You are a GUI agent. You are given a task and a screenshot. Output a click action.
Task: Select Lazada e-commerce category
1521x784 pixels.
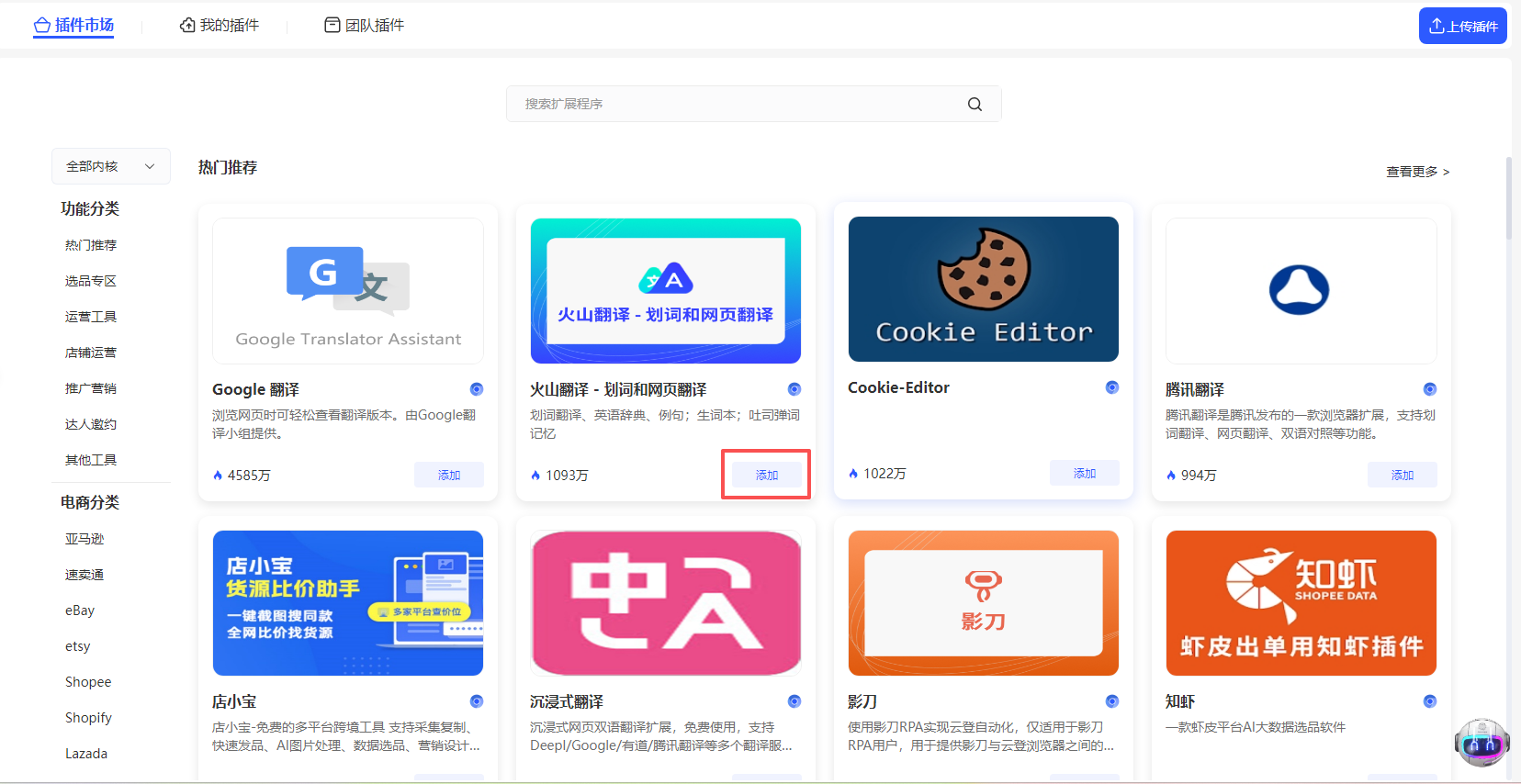tap(86, 754)
